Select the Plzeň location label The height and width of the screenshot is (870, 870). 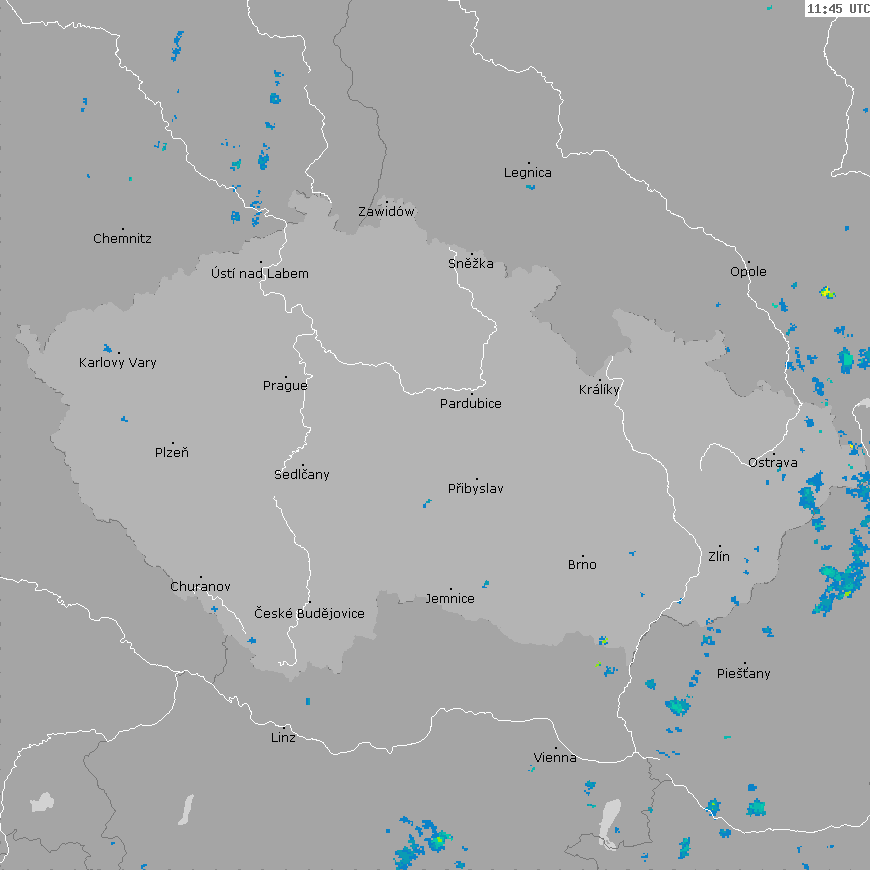(172, 453)
